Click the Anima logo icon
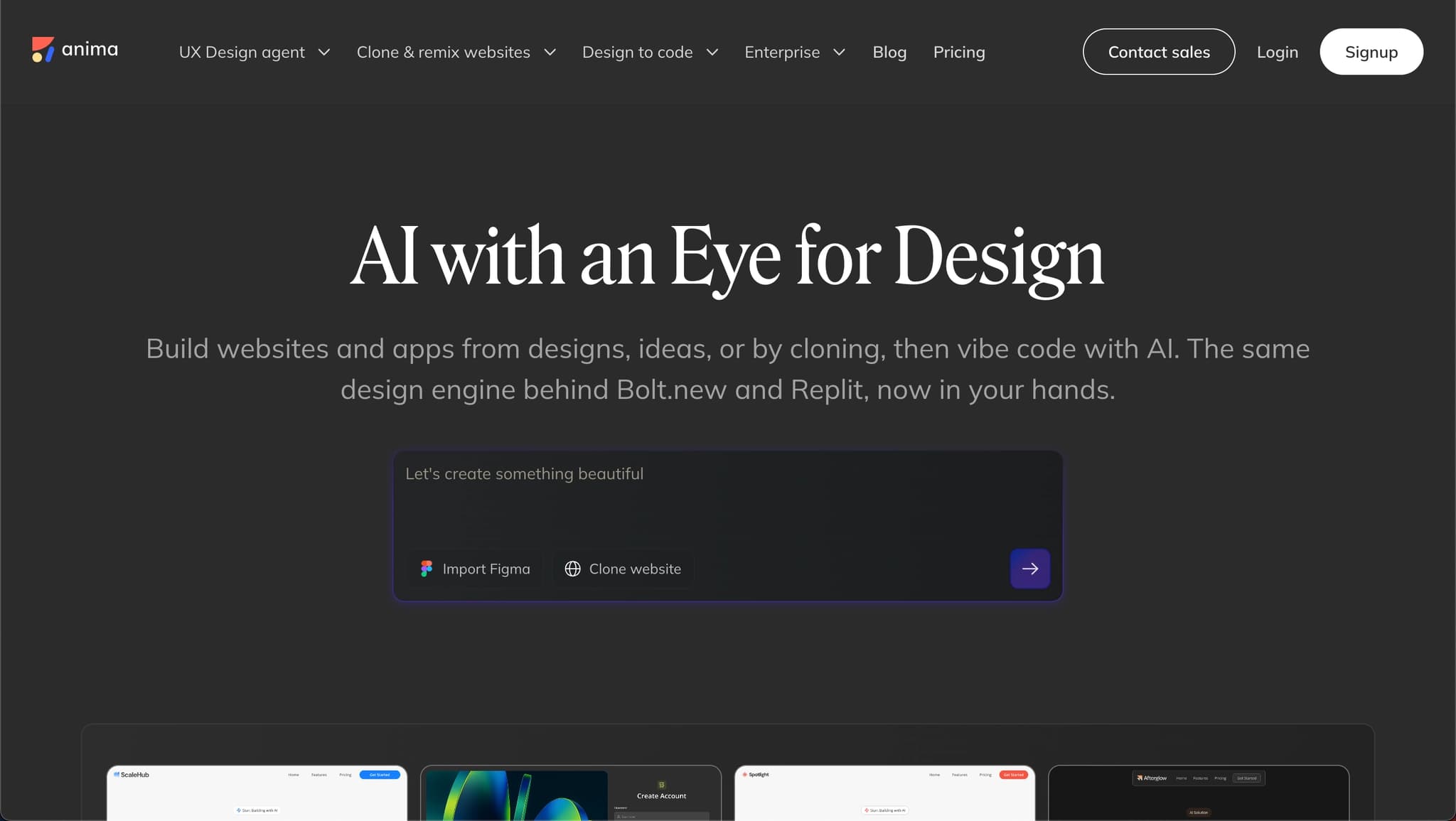Viewport: 1456px width, 821px height. pyautogui.click(x=43, y=50)
